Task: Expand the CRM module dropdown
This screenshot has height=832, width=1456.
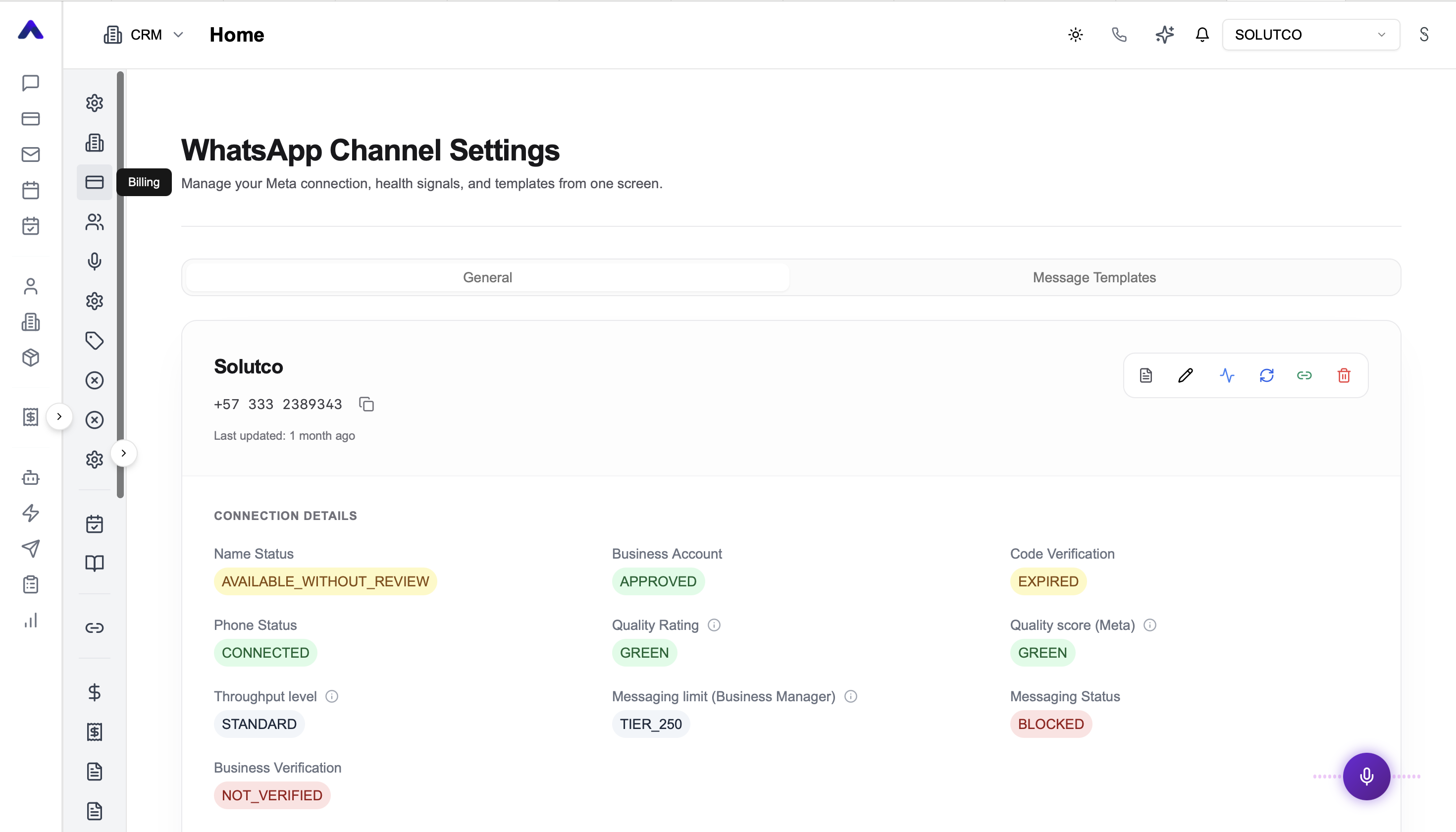Action: [x=144, y=35]
